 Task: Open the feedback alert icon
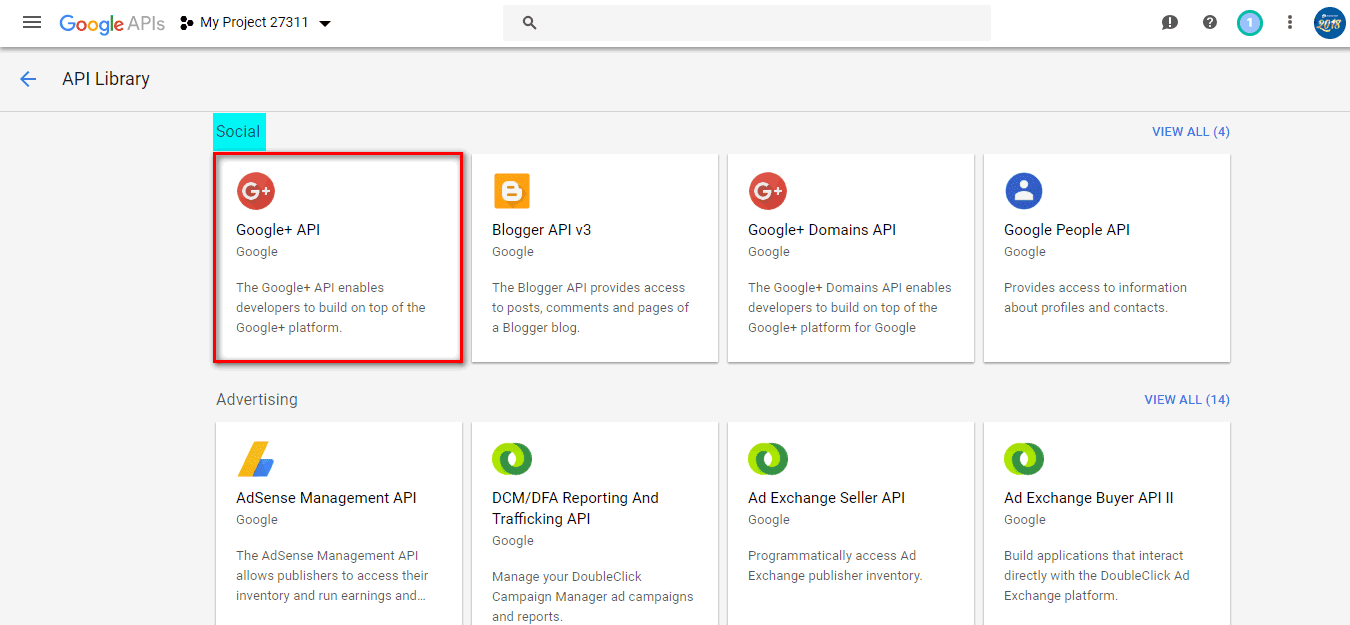coord(1169,22)
